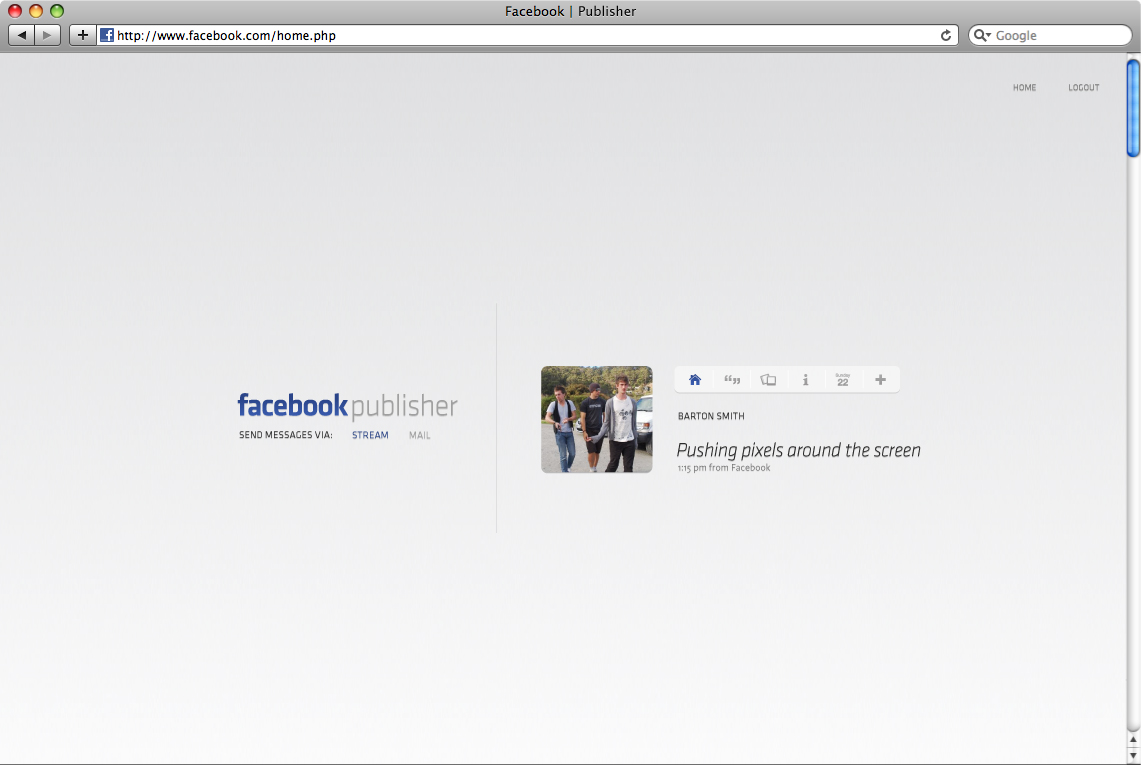Open the quotes icon tab

[732, 380]
